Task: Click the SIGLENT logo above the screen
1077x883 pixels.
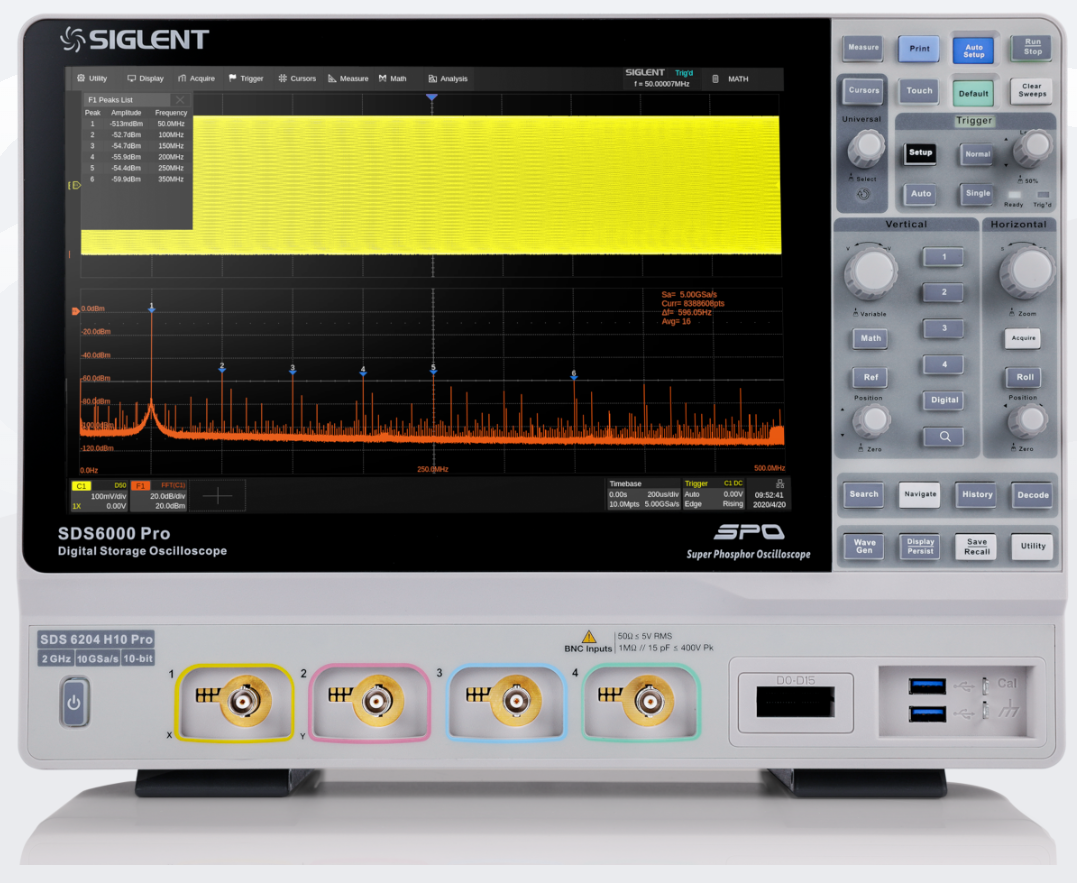Action: pos(135,39)
